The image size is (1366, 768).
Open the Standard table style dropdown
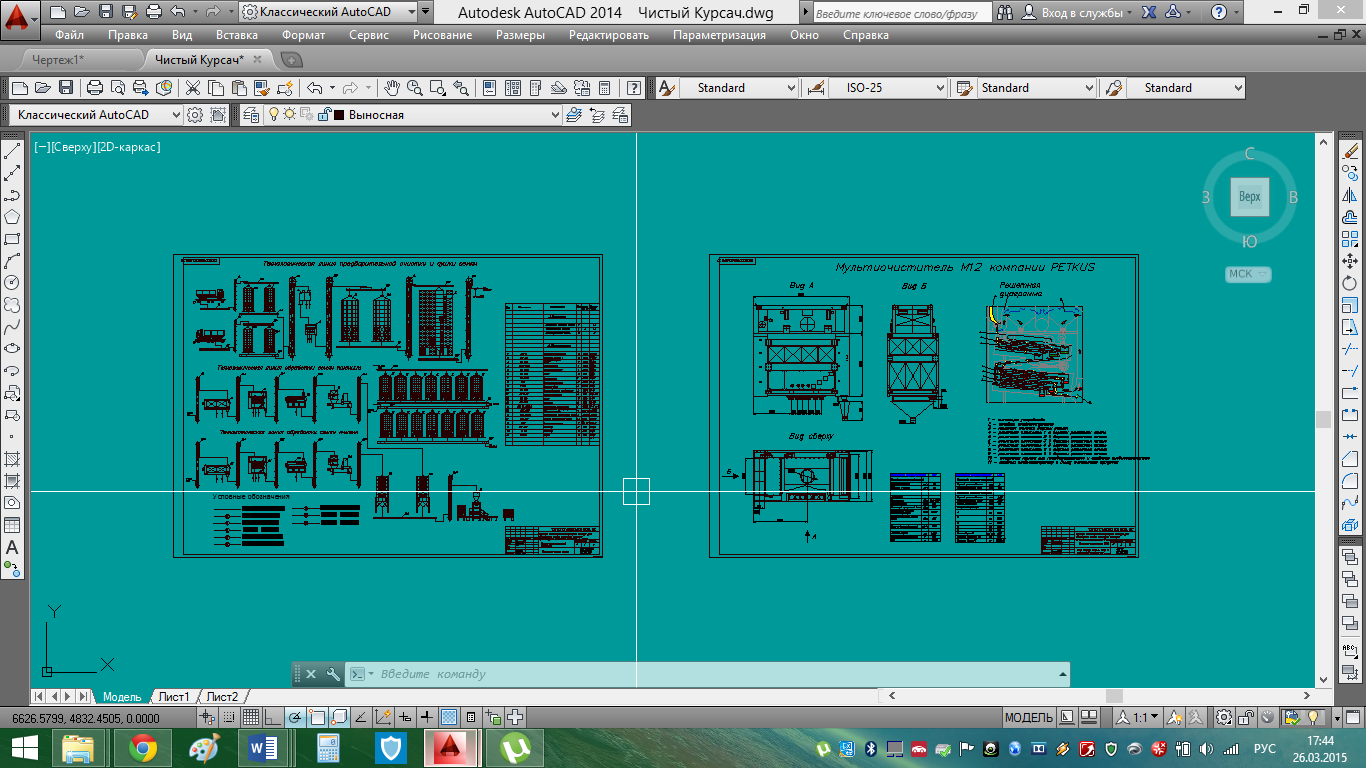tap(1036, 88)
